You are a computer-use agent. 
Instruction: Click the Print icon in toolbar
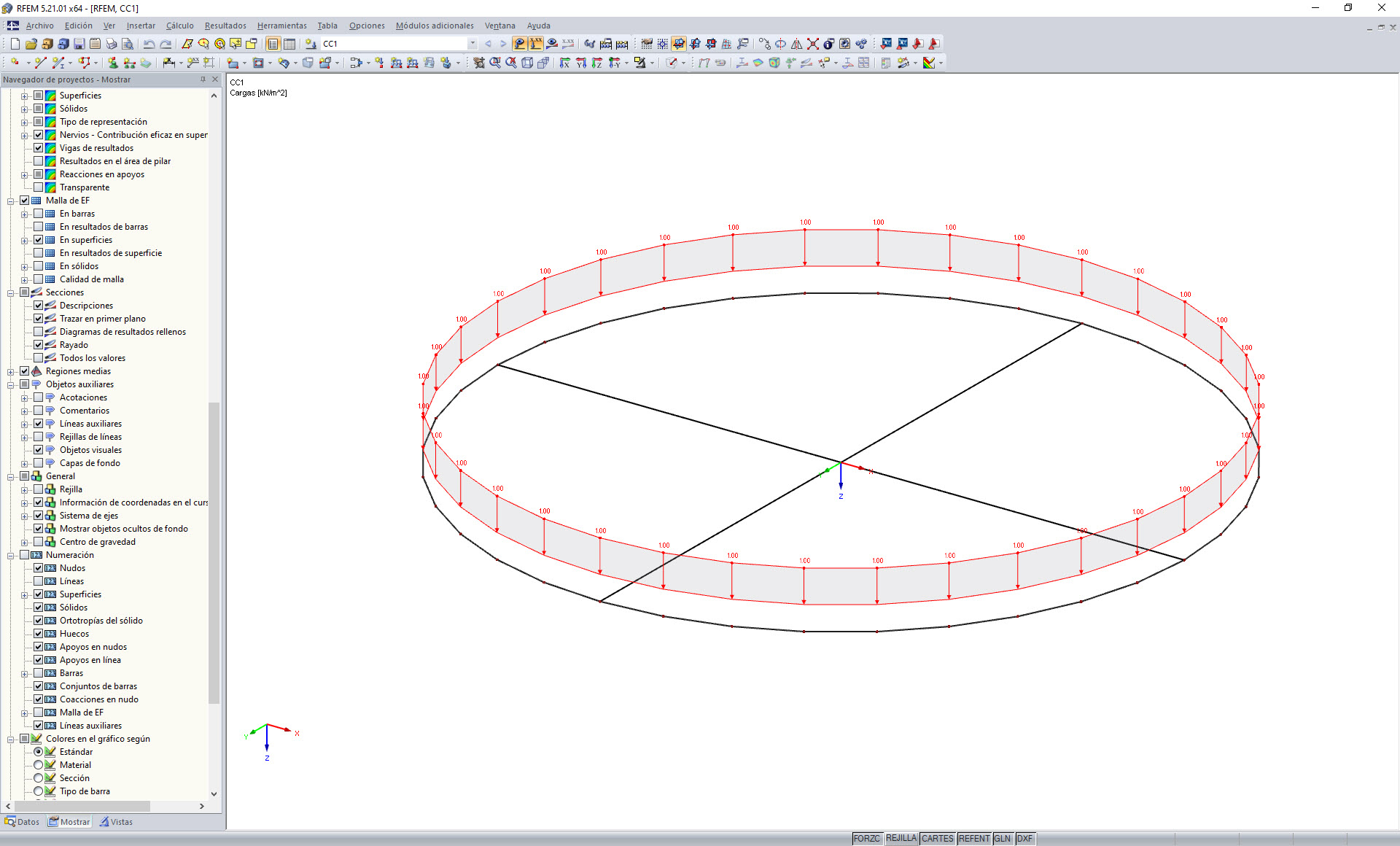pos(111,44)
